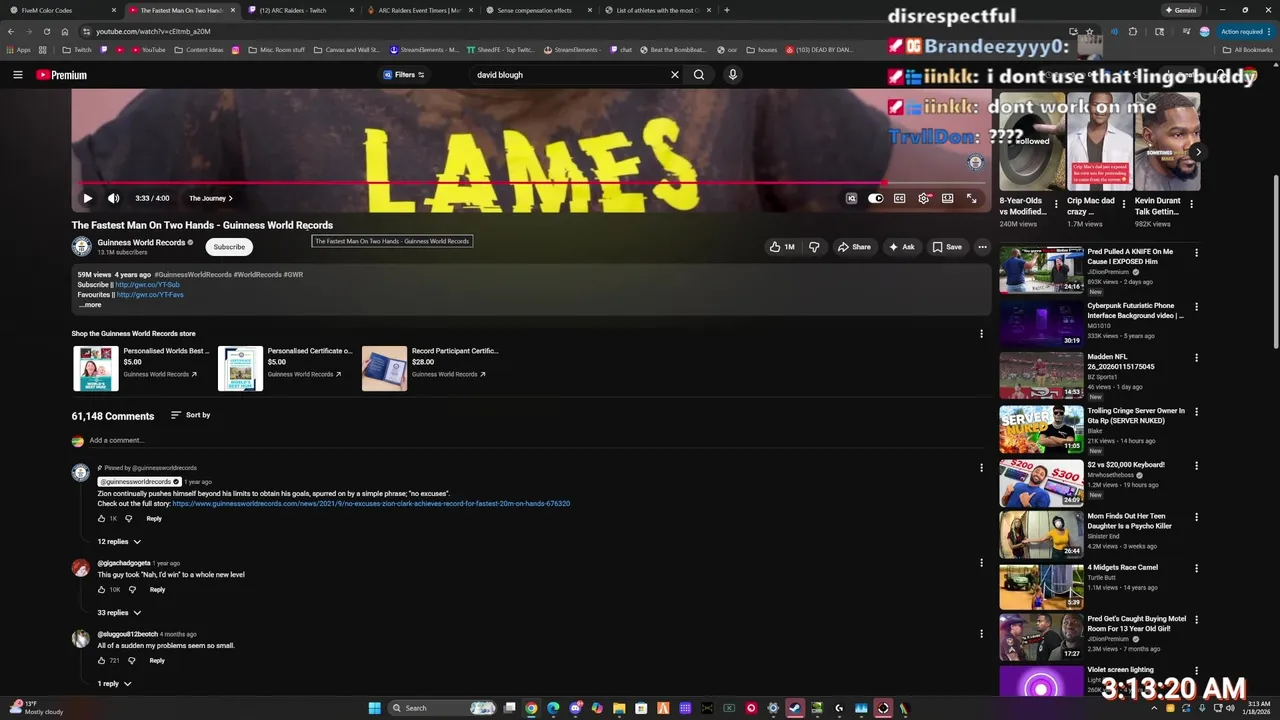The image size is (1280, 720).
Task: Open the gwr.co/YT-Sub link
Action: pos(148,285)
